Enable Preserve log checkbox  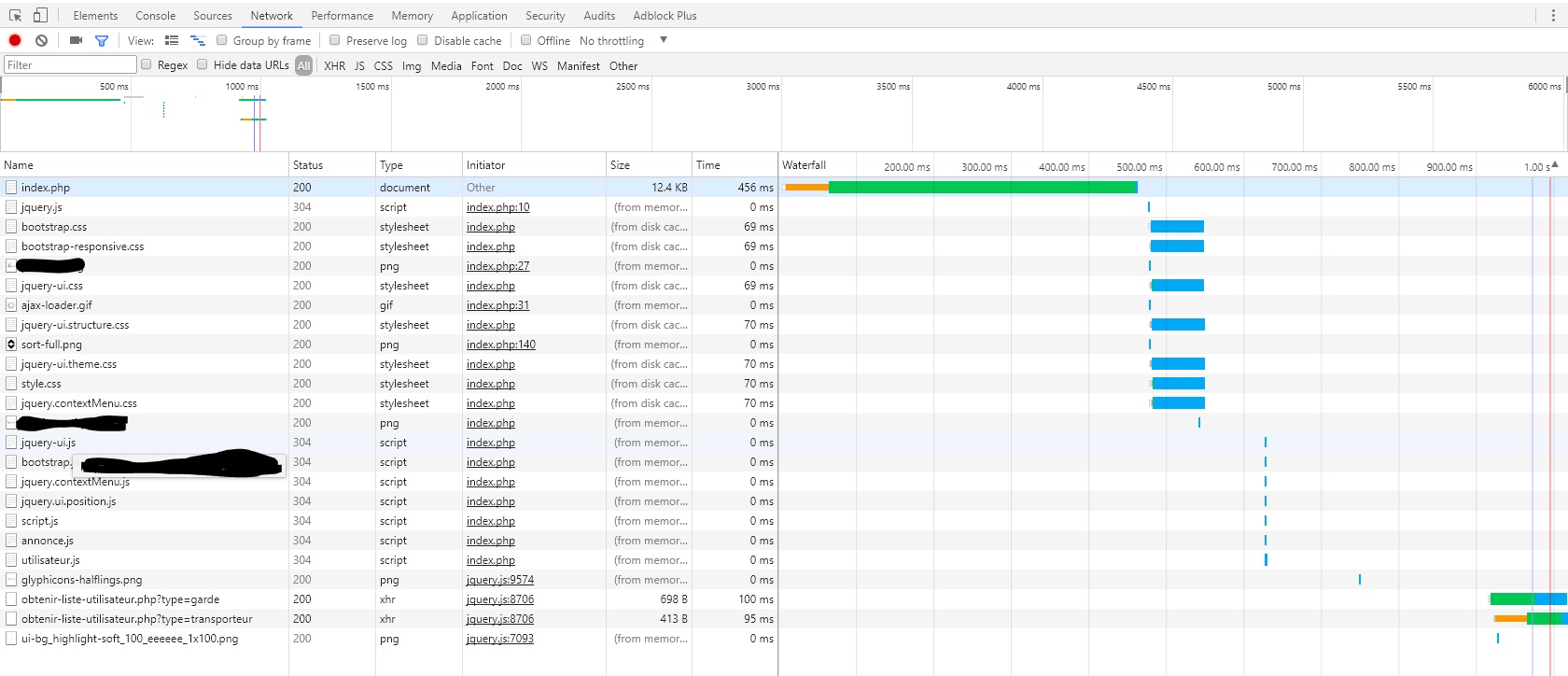(x=335, y=40)
